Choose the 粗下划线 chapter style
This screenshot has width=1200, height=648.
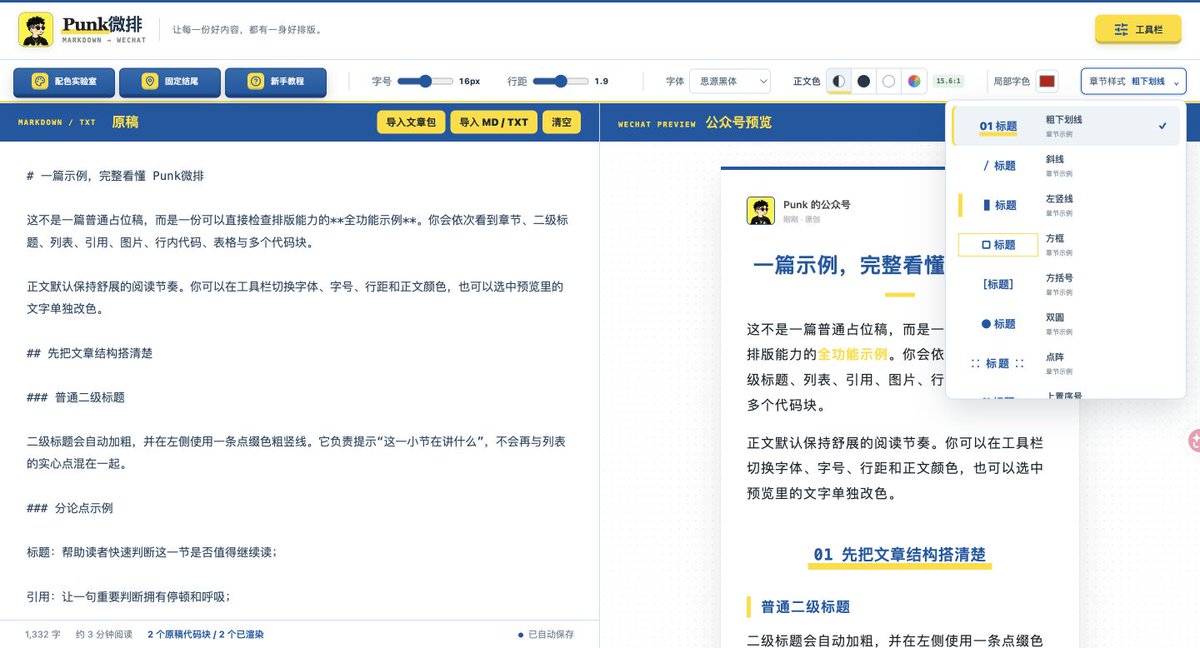(1066, 126)
